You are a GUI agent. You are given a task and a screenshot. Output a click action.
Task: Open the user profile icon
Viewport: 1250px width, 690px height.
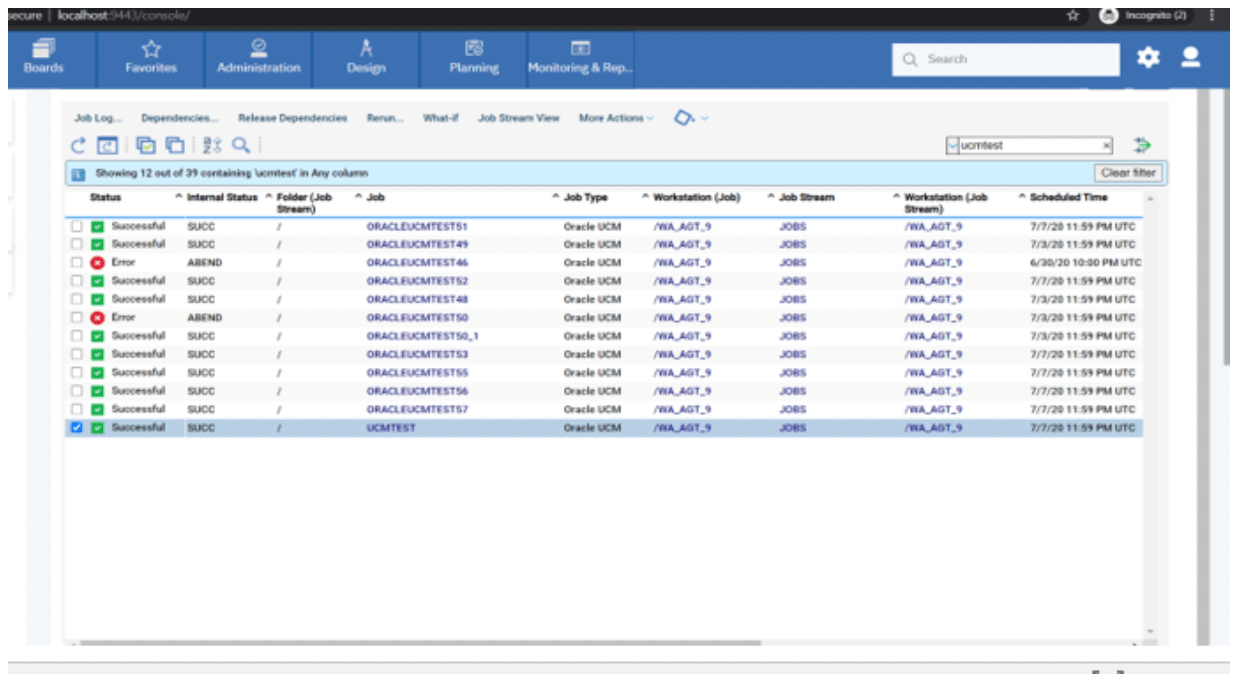click(1190, 59)
